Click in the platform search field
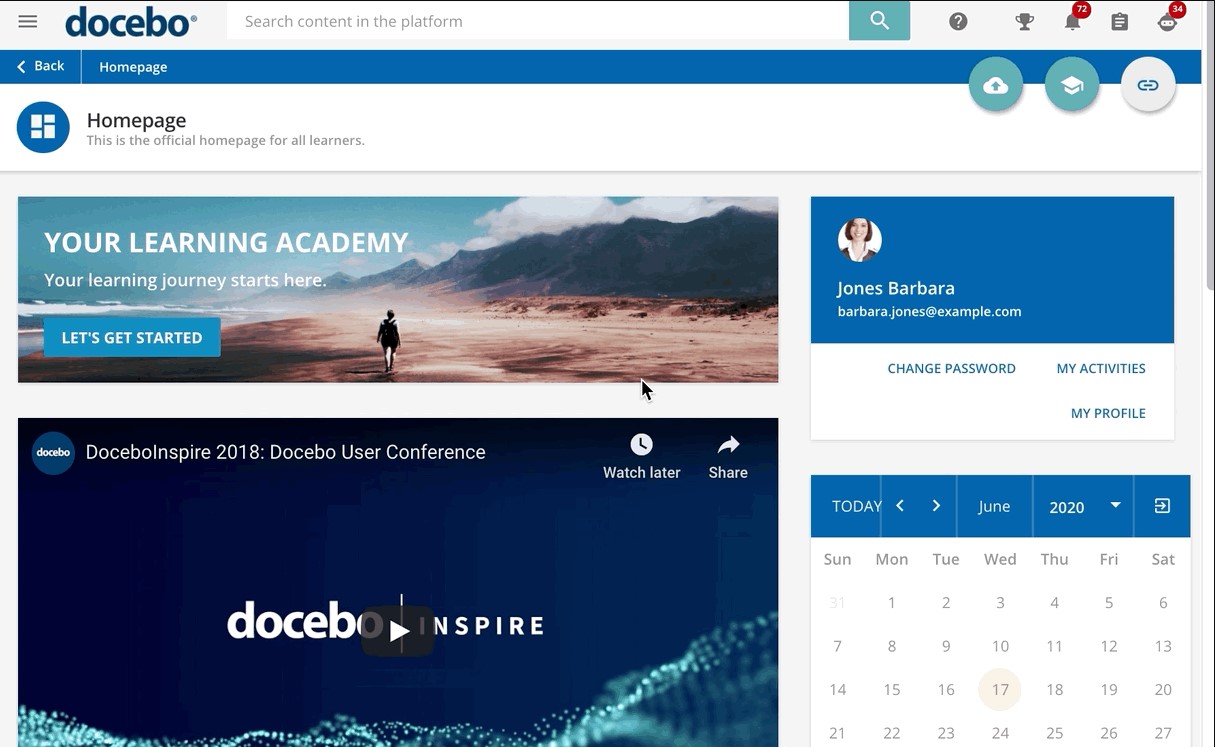The width and height of the screenshot is (1215, 747). (x=538, y=21)
